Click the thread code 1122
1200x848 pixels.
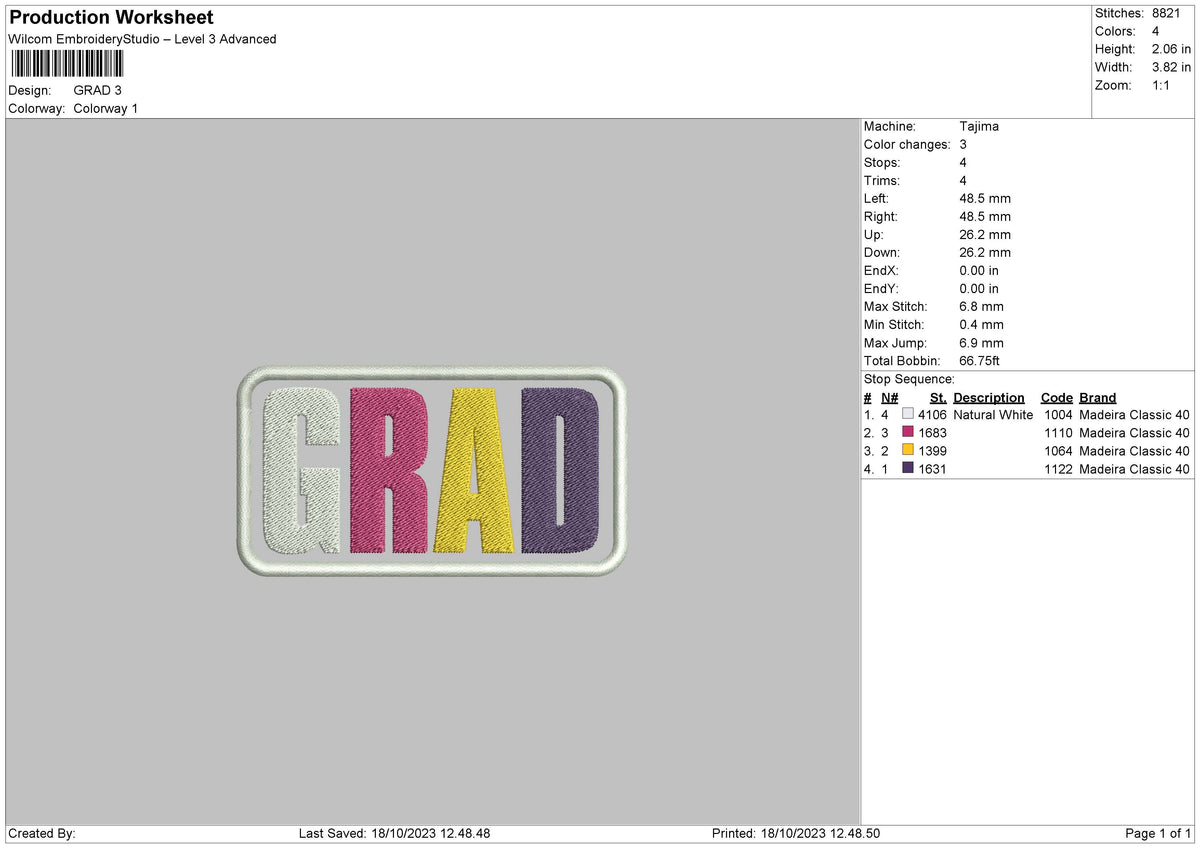1058,468
